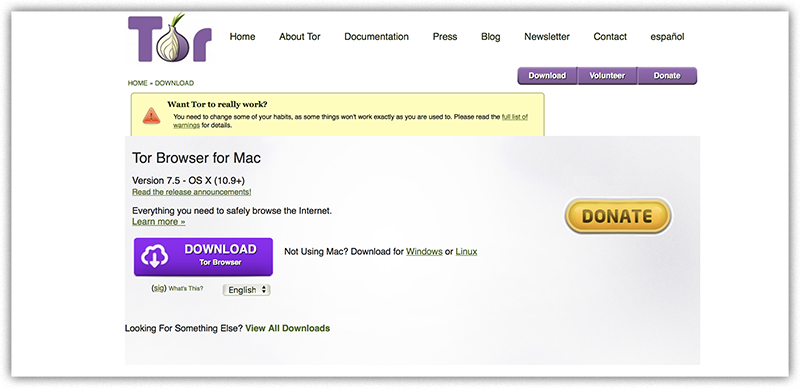Follow the Learn more link
This screenshot has width=800, height=388.
click(x=158, y=222)
